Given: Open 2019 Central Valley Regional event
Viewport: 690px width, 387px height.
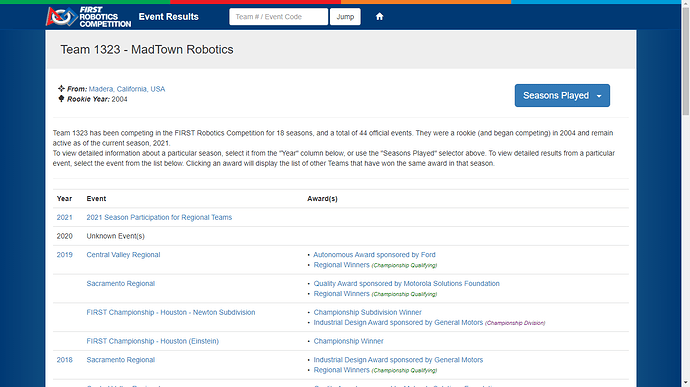Looking at the screenshot, I should coord(123,255).
